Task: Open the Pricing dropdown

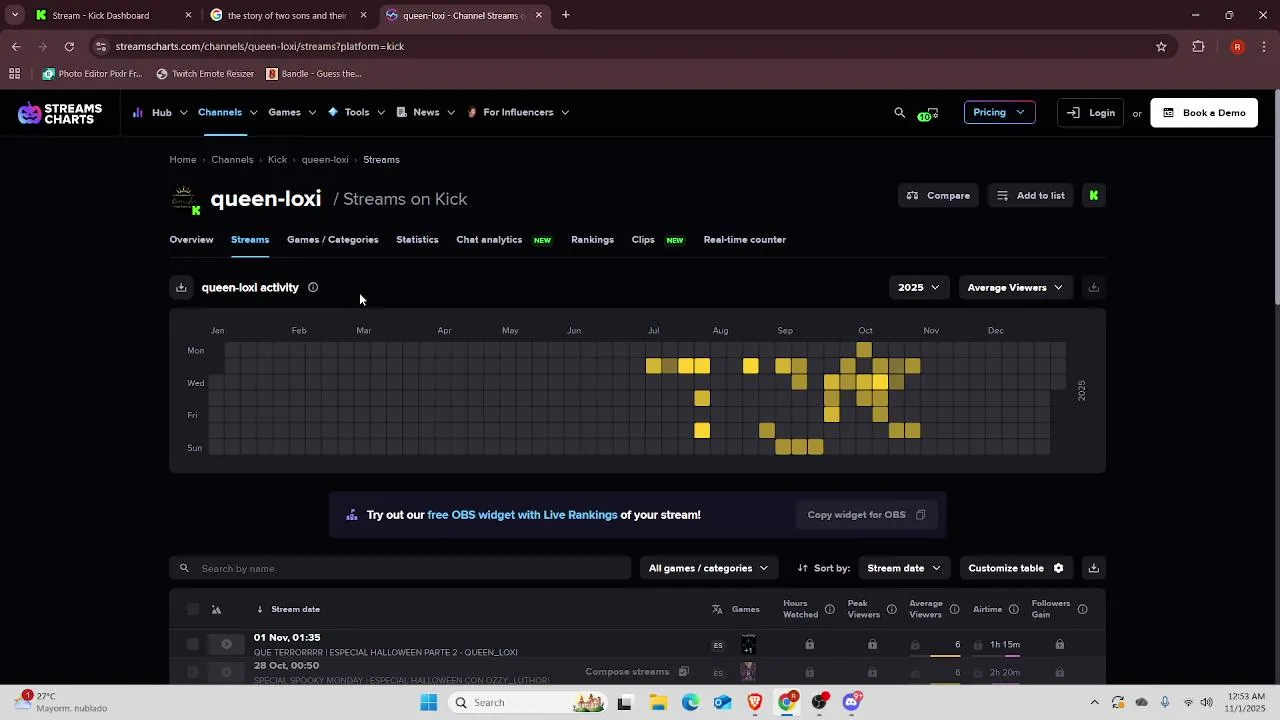Action: tap(999, 113)
